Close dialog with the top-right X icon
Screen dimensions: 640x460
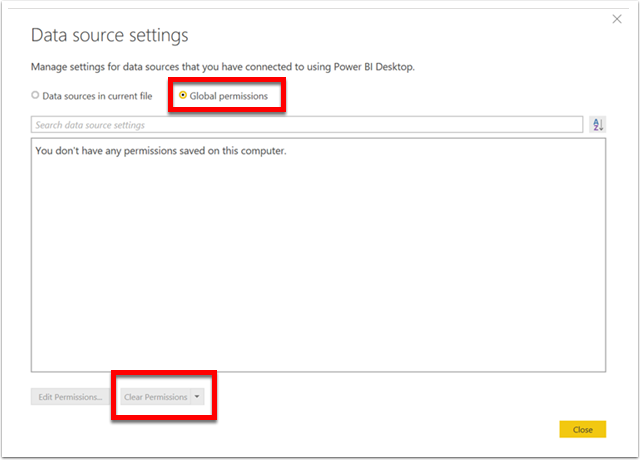click(x=617, y=19)
